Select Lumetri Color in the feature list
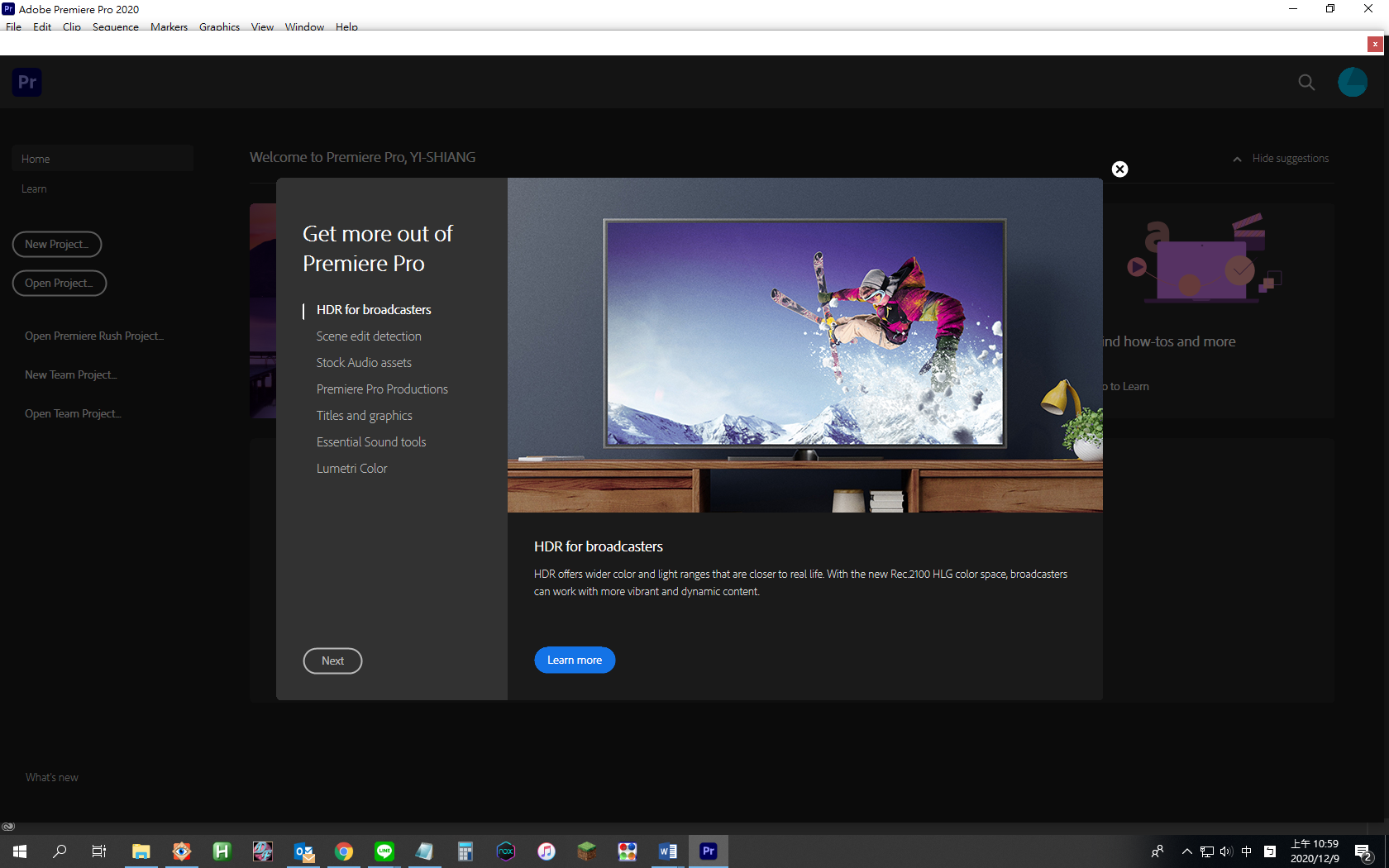Screen dimensions: 1389x868 coord(351,469)
